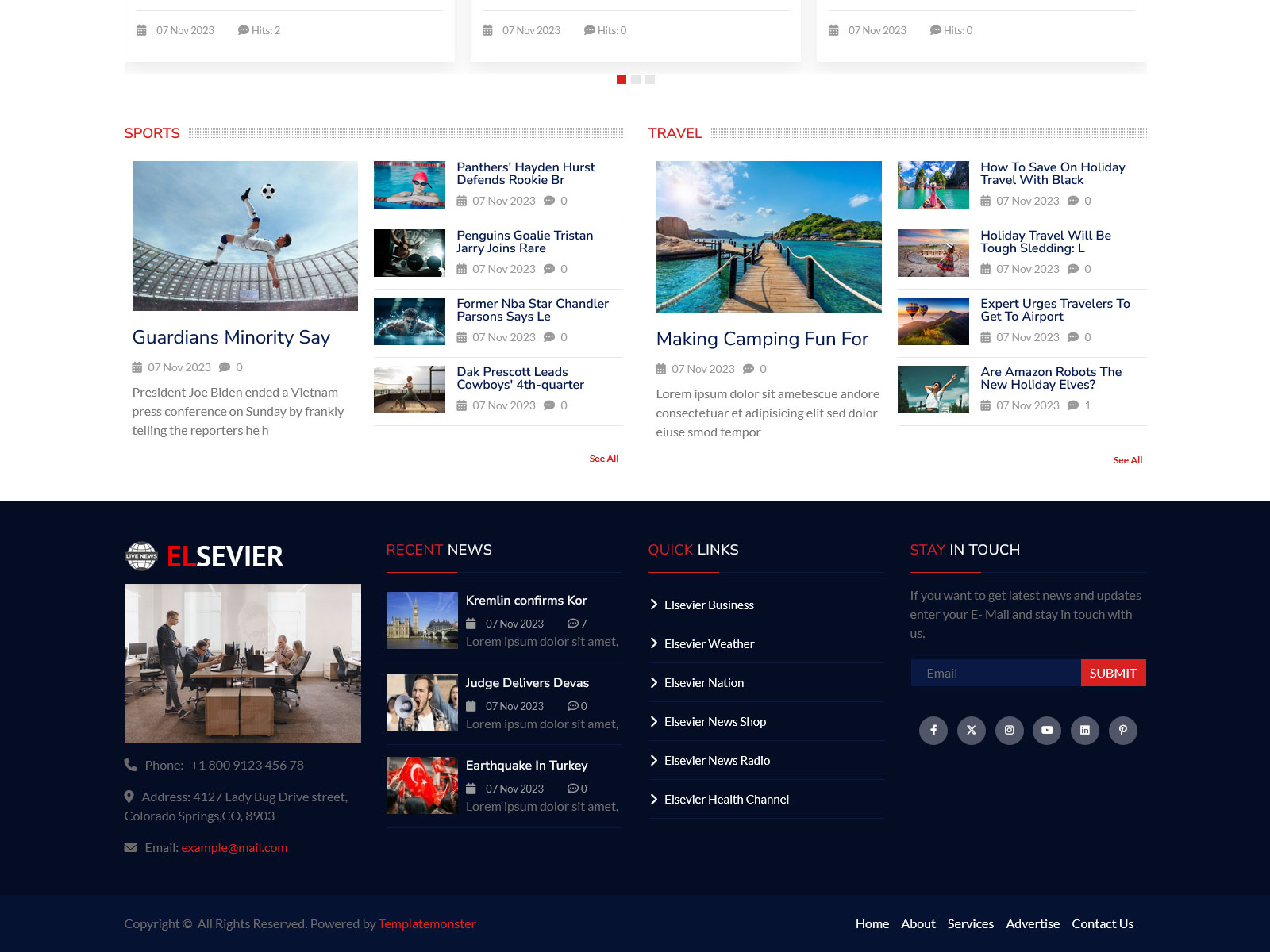Click the YouTube social icon
This screenshot has height=952, width=1270.
[x=1047, y=730]
